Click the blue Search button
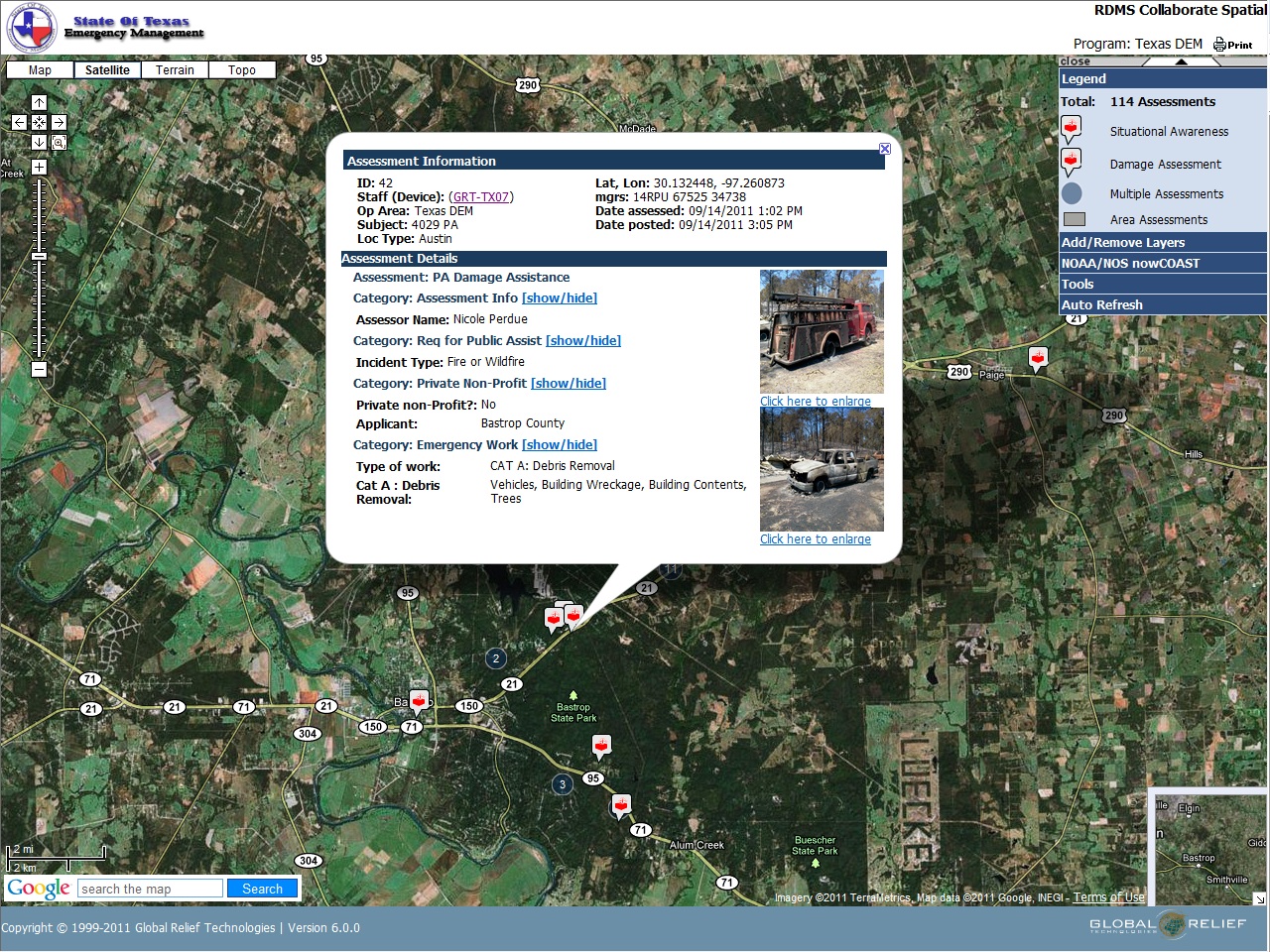This screenshot has height=952, width=1270. (262, 889)
